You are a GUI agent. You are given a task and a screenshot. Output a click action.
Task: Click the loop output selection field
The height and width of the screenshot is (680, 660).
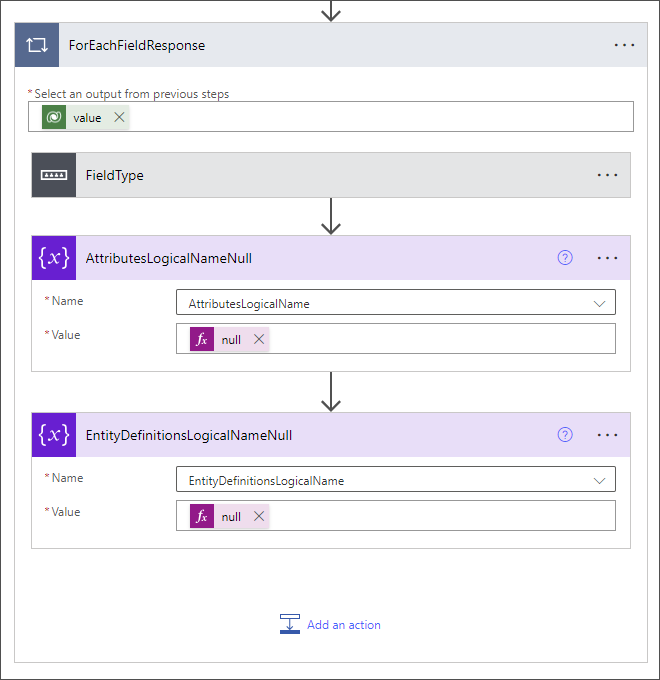click(x=331, y=117)
